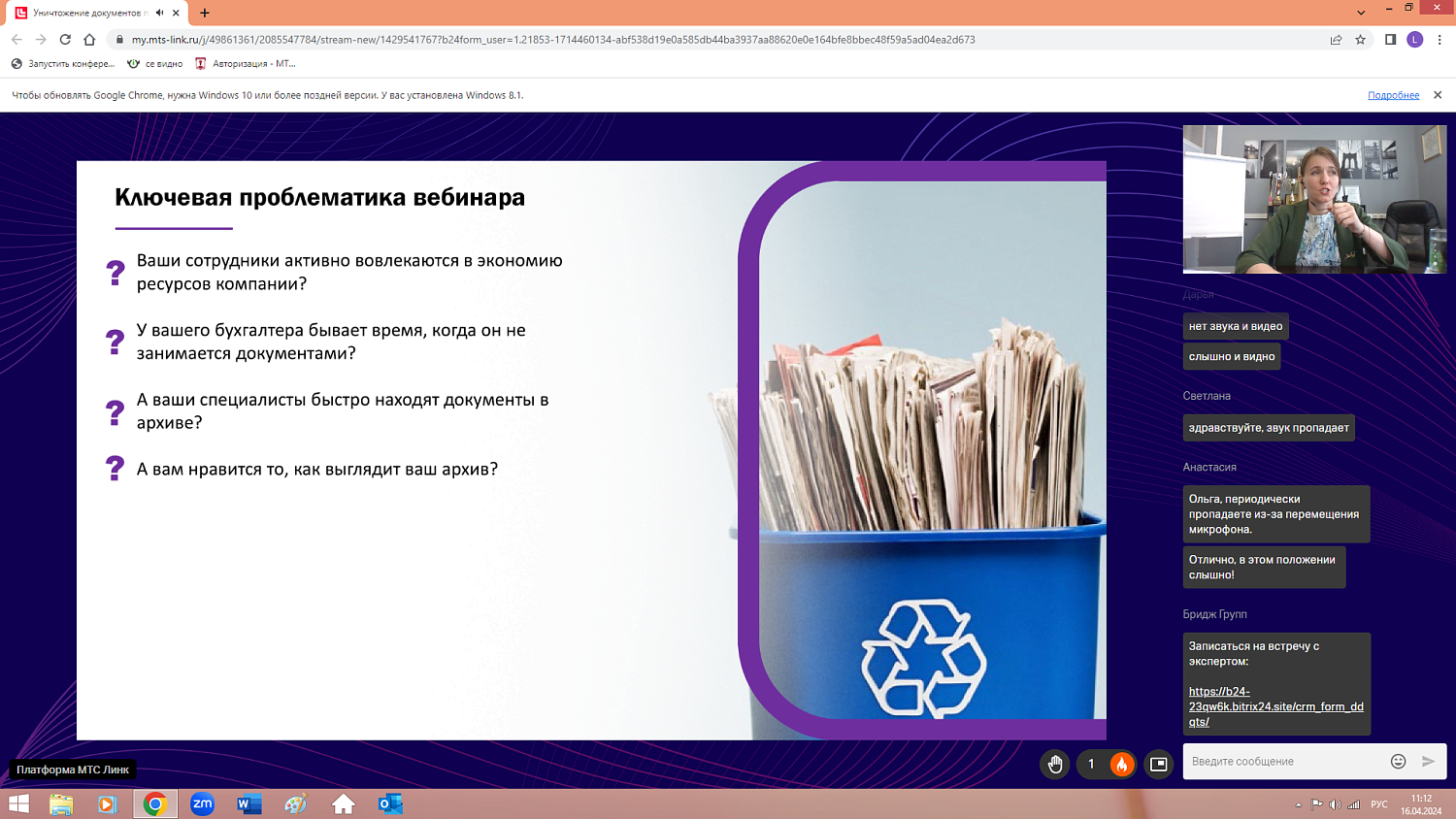Send a fire reaction
Screen dimensions: 1456x819
[1121, 765]
